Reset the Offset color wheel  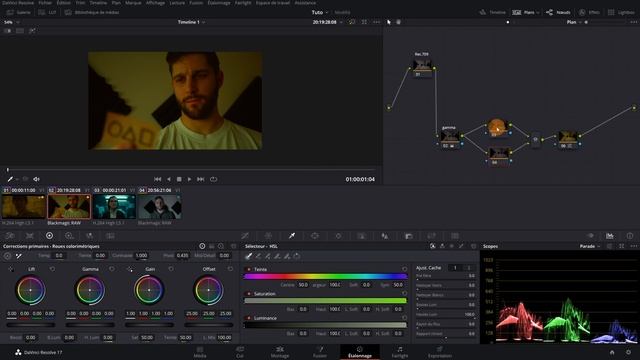point(230,269)
